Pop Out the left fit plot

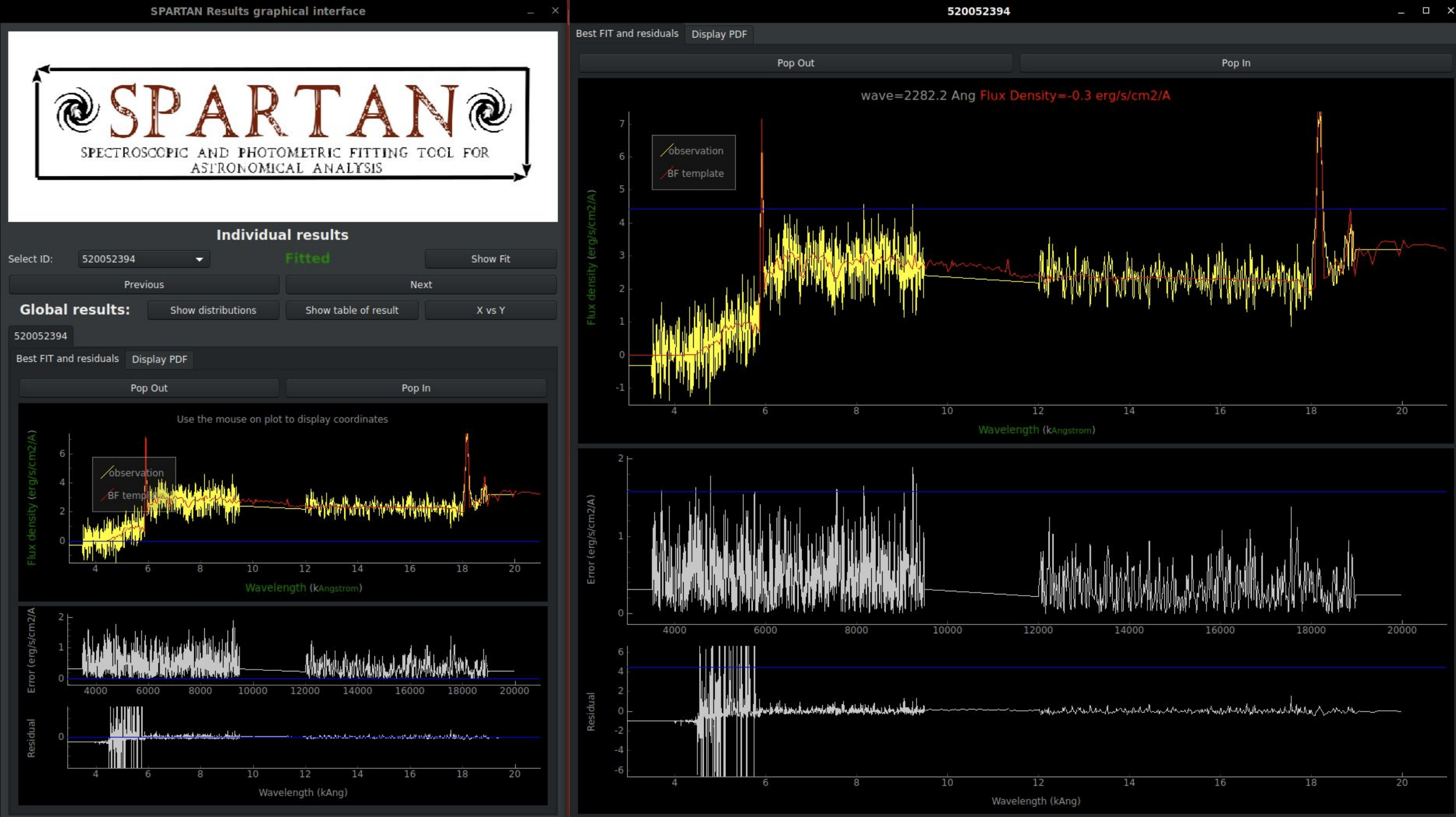pos(149,388)
